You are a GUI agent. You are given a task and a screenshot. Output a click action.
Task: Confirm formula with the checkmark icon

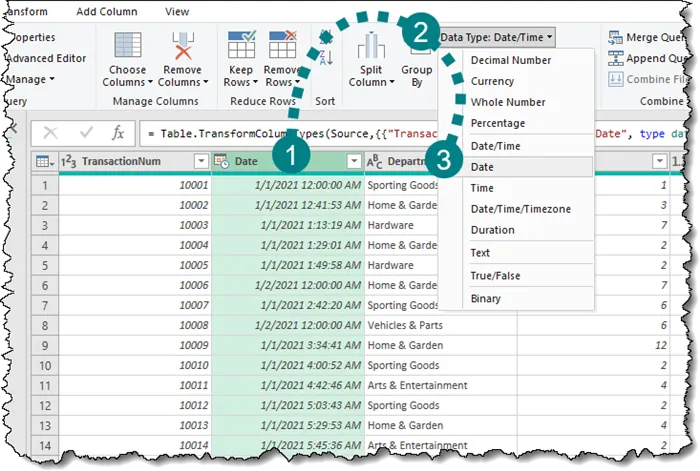click(86, 133)
